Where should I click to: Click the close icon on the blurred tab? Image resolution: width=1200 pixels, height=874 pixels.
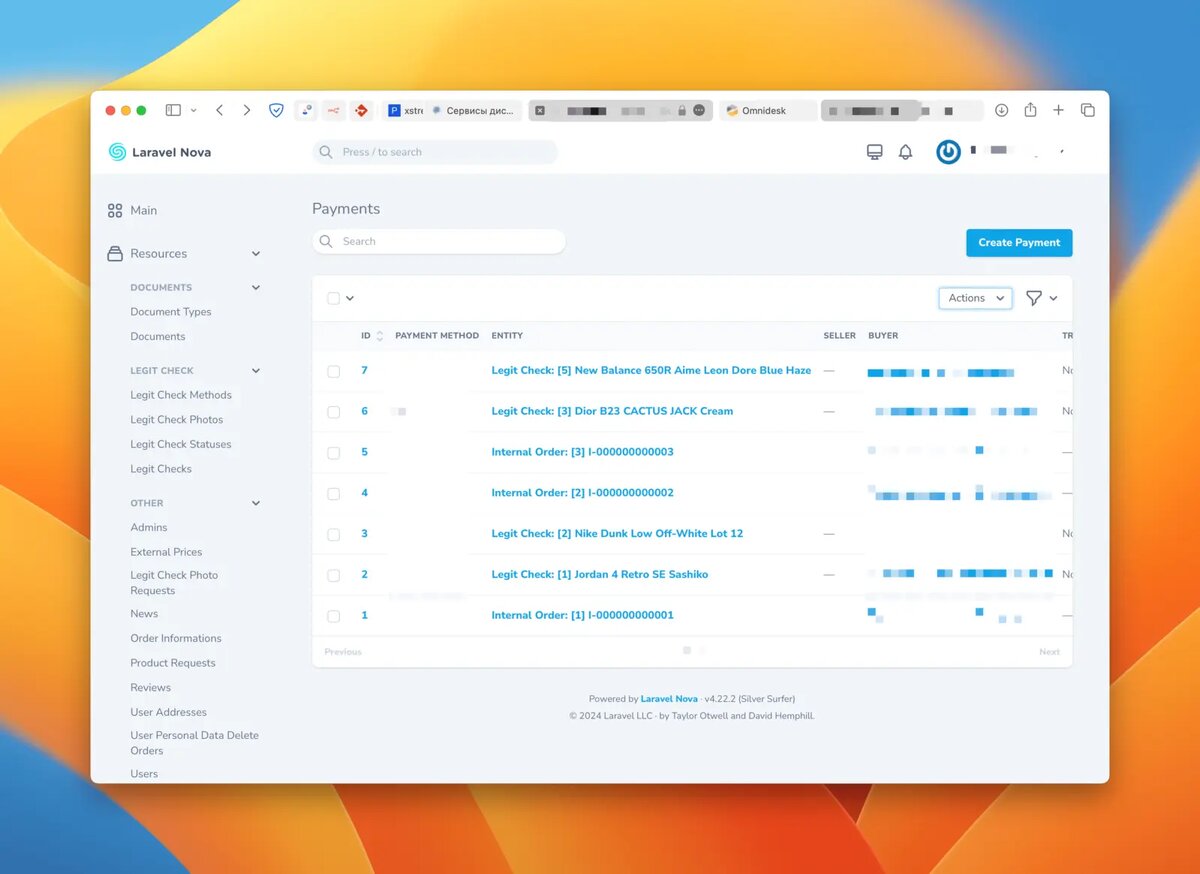[x=540, y=110]
